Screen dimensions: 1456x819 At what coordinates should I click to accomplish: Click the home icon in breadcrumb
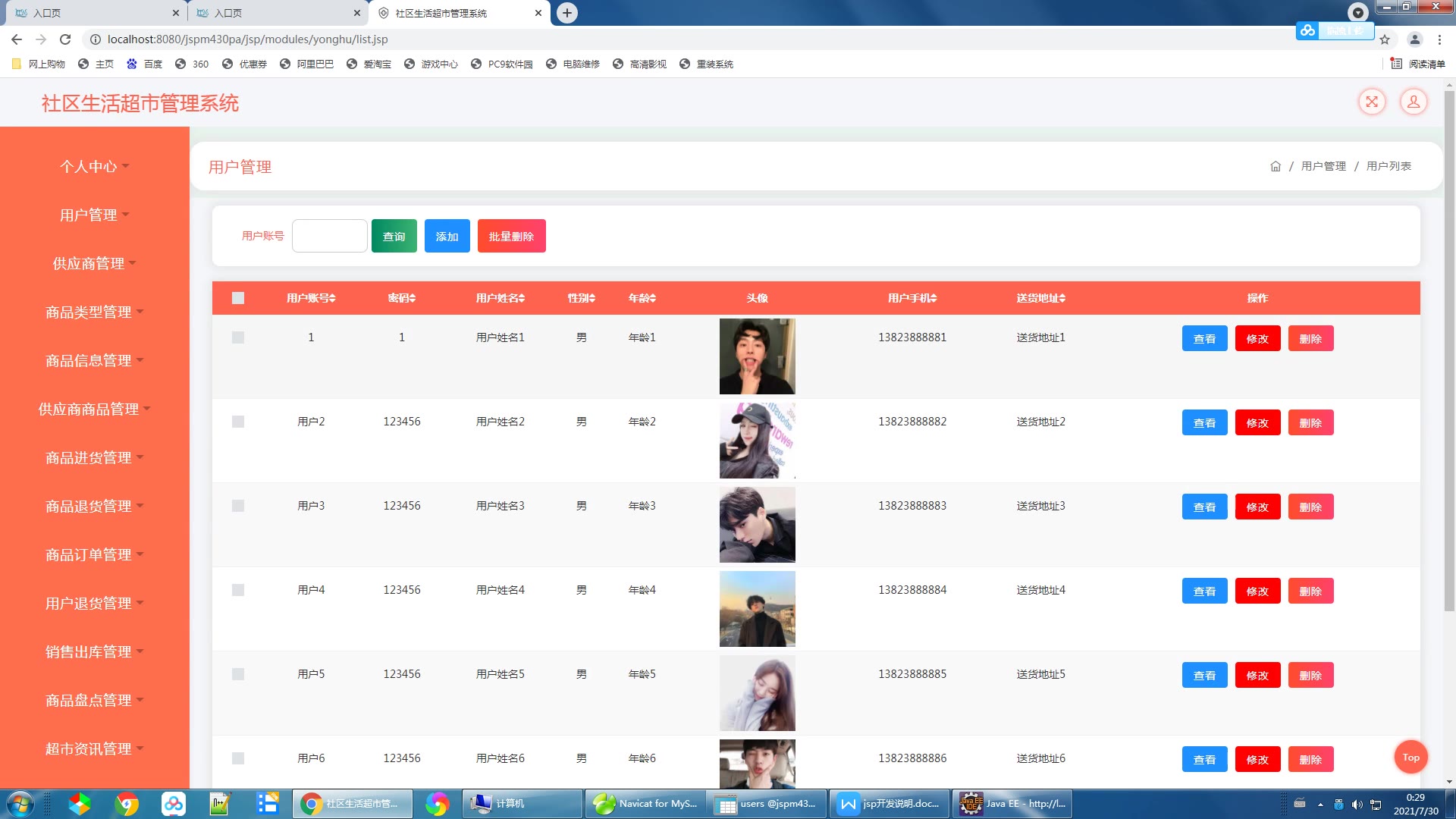tap(1275, 166)
